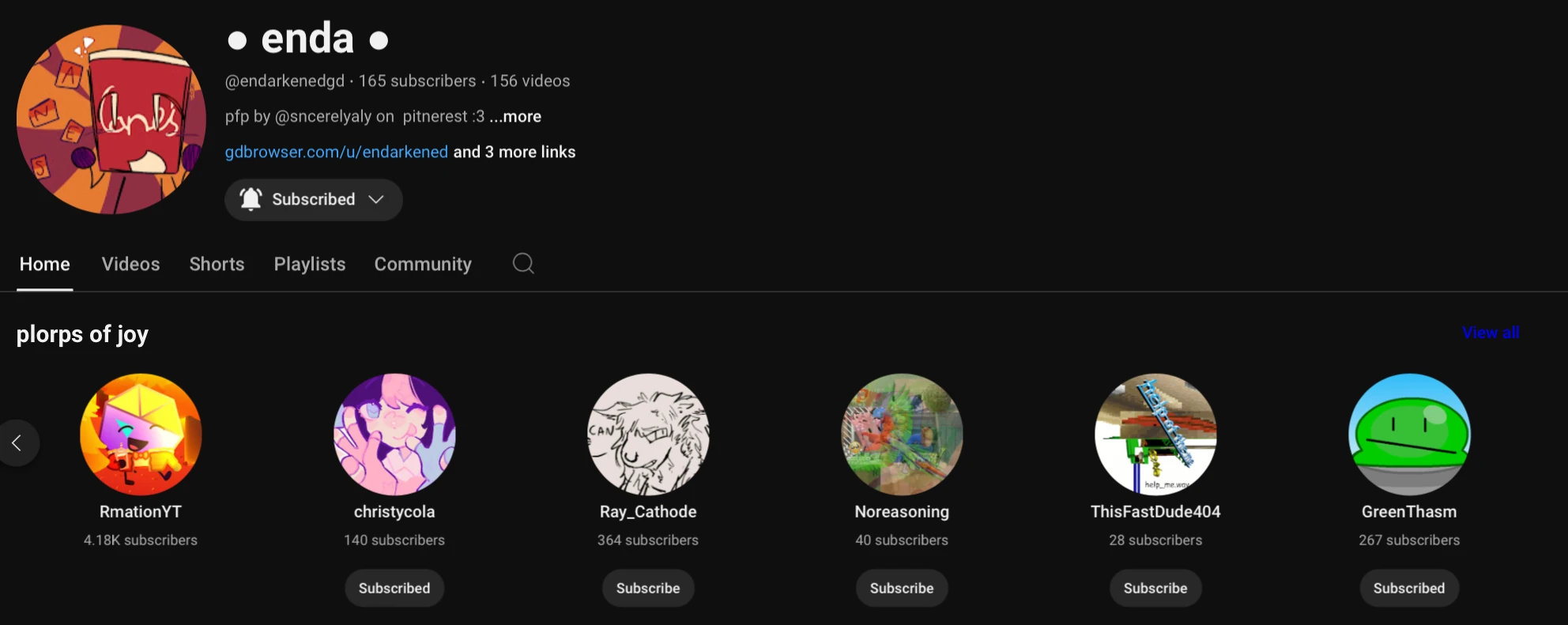
Task: Subscribe to Ray_Cathode channel
Action: pyautogui.click(x=648, y=588)
